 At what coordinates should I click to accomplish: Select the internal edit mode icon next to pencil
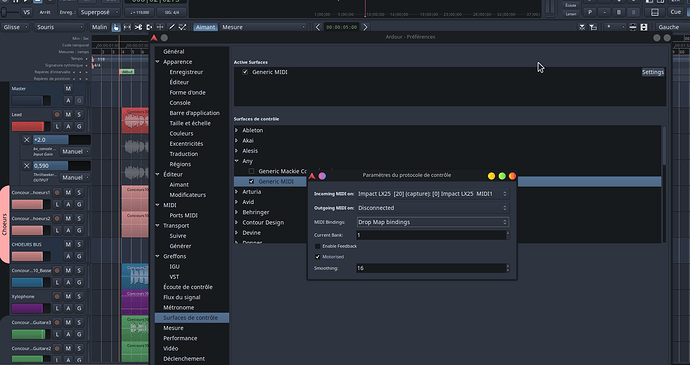pos(183,27)
